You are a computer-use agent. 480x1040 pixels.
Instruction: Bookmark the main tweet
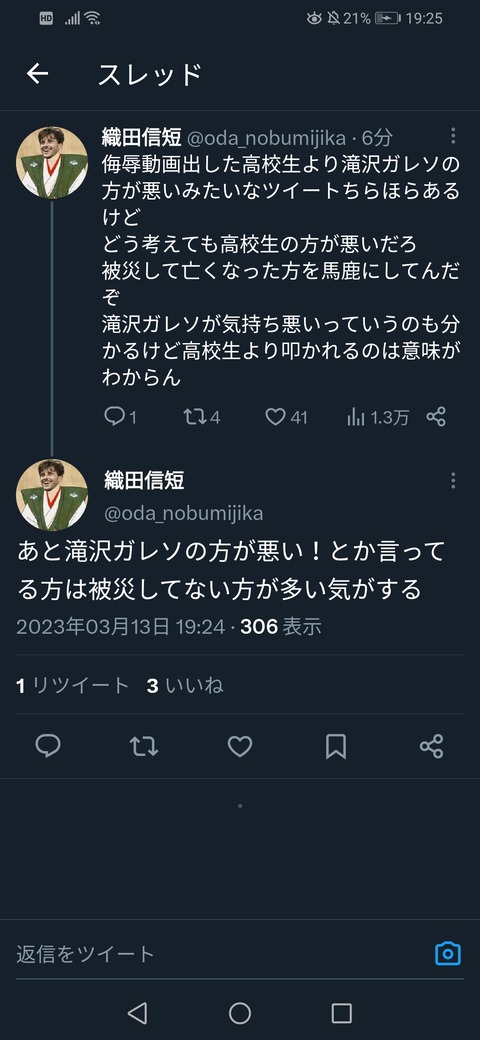point(336,746)
